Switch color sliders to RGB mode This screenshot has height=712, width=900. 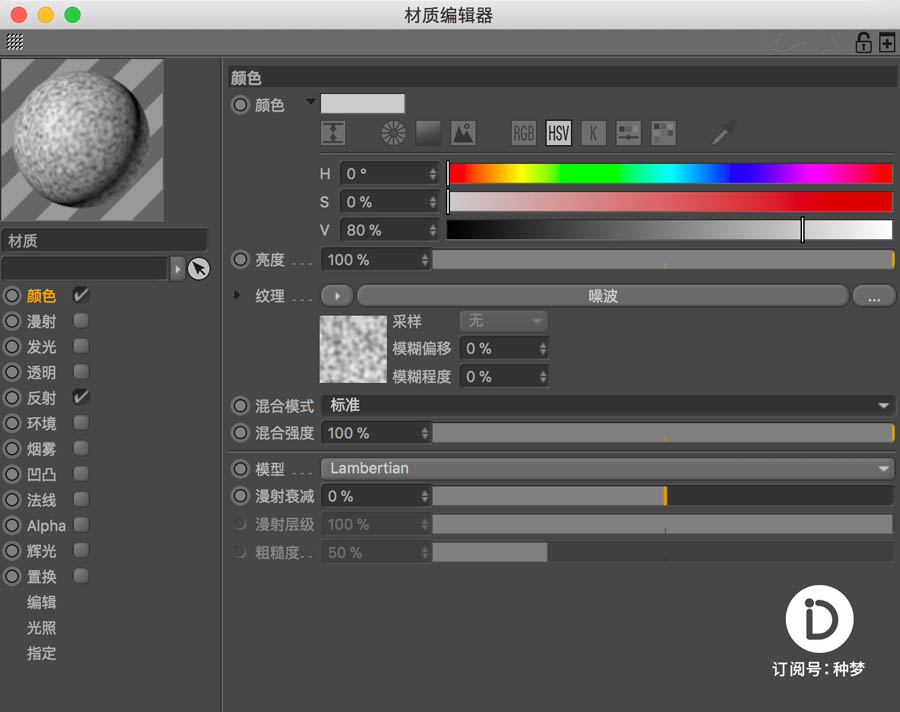click(x=523, y=133)
